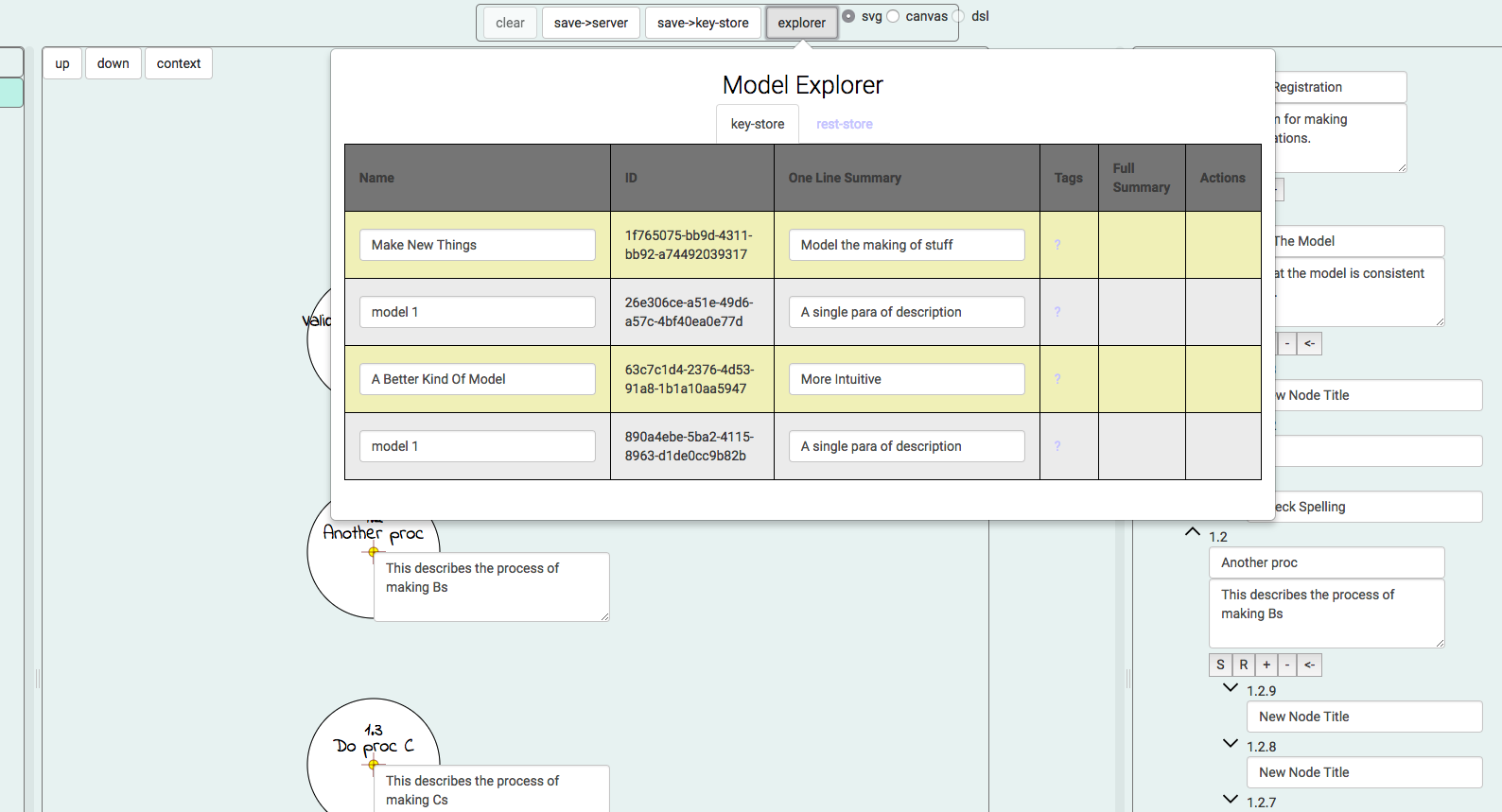The image size is (1502, 812).
Task: Switch to the key-store tab
Action: click(758, 124)
